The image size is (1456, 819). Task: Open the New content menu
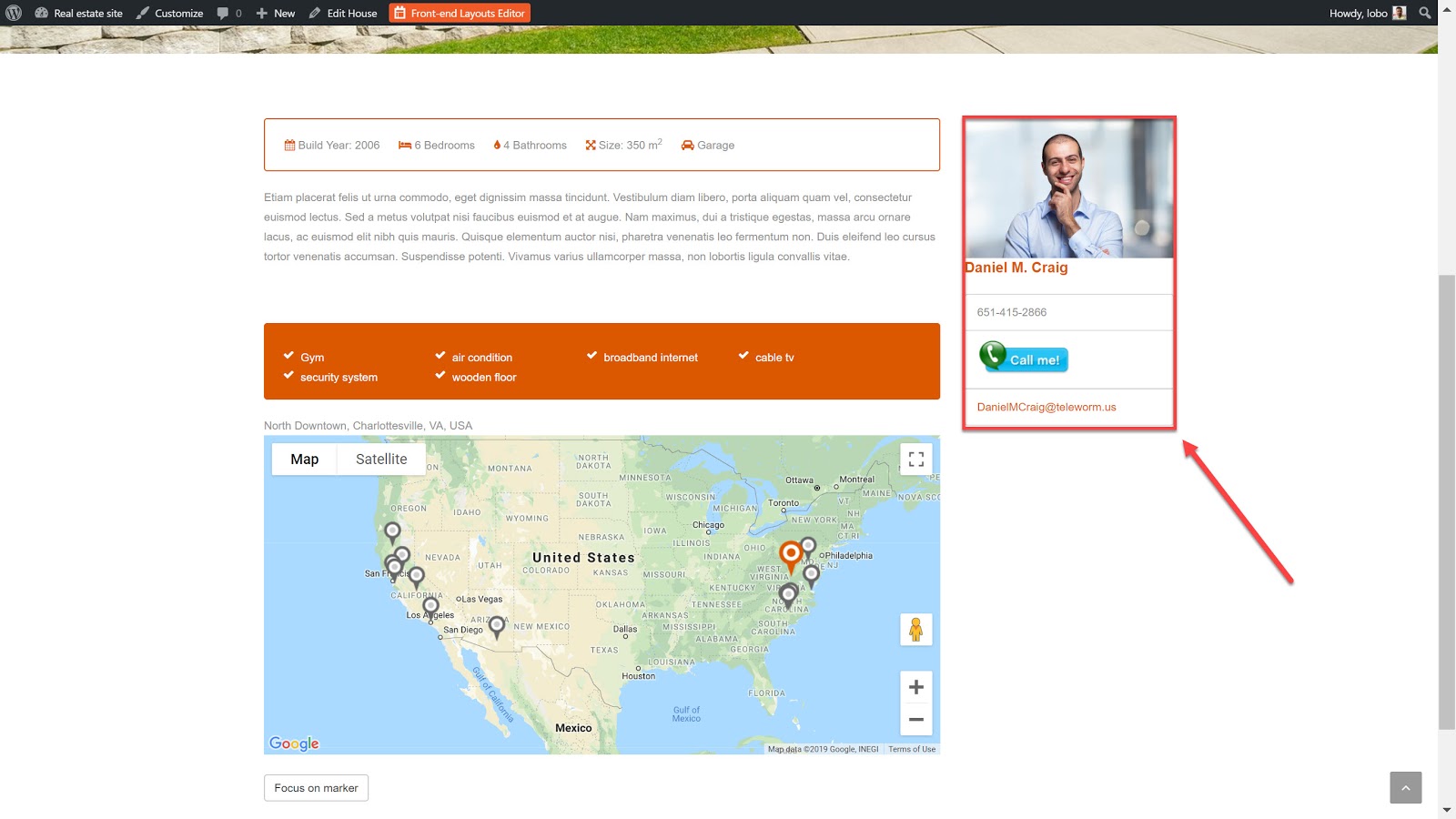point(276,13)
